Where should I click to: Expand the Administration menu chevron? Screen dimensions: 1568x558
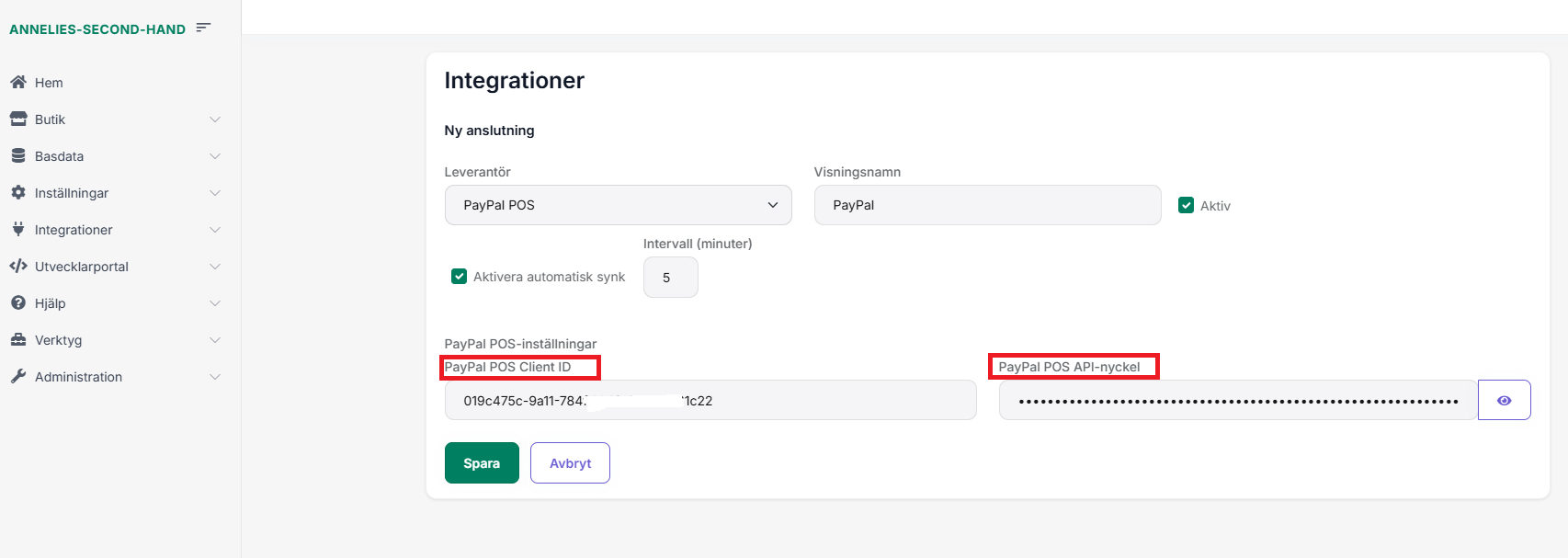pyautogui.click(x=214, y=377)
